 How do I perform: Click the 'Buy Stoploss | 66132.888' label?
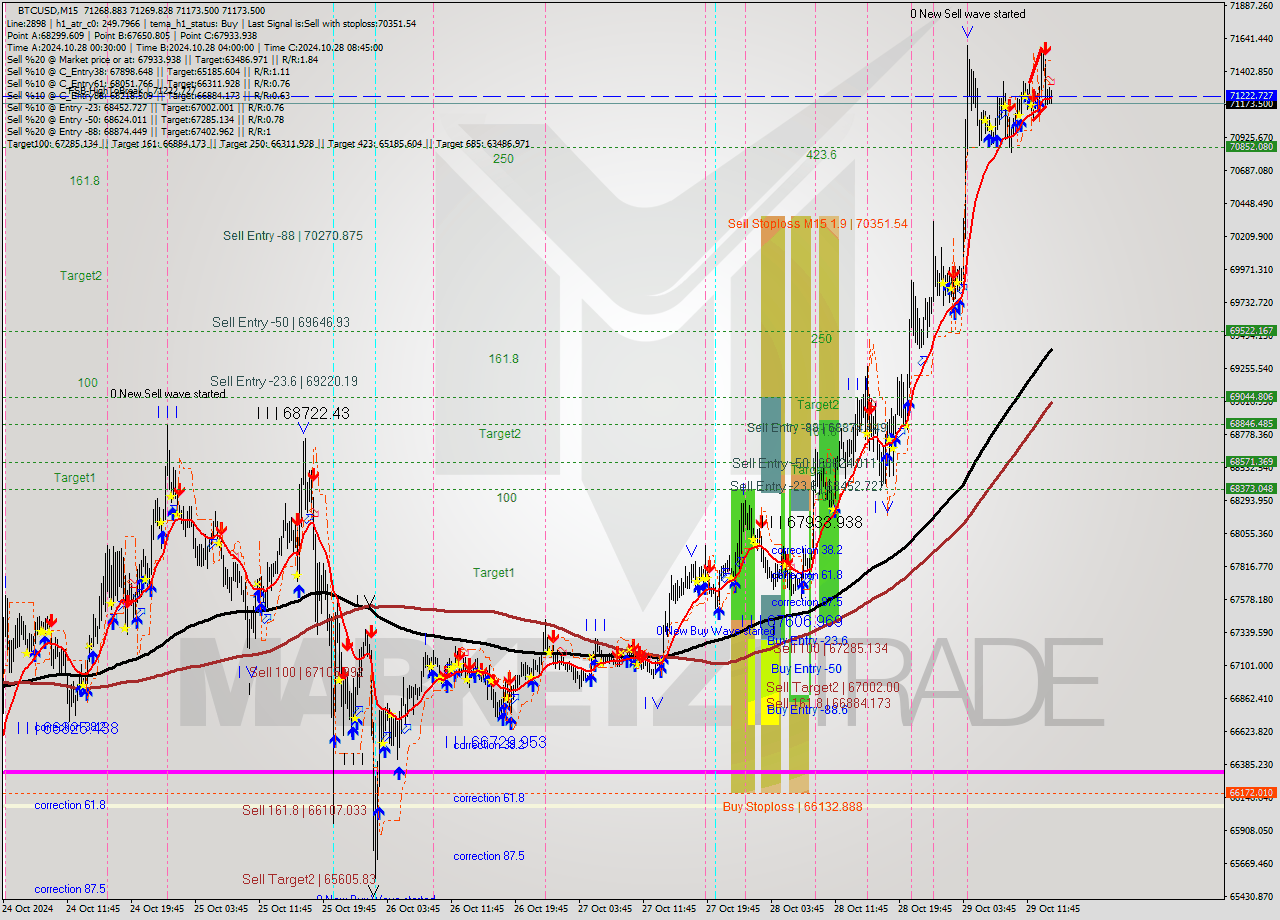pos(792,806)
